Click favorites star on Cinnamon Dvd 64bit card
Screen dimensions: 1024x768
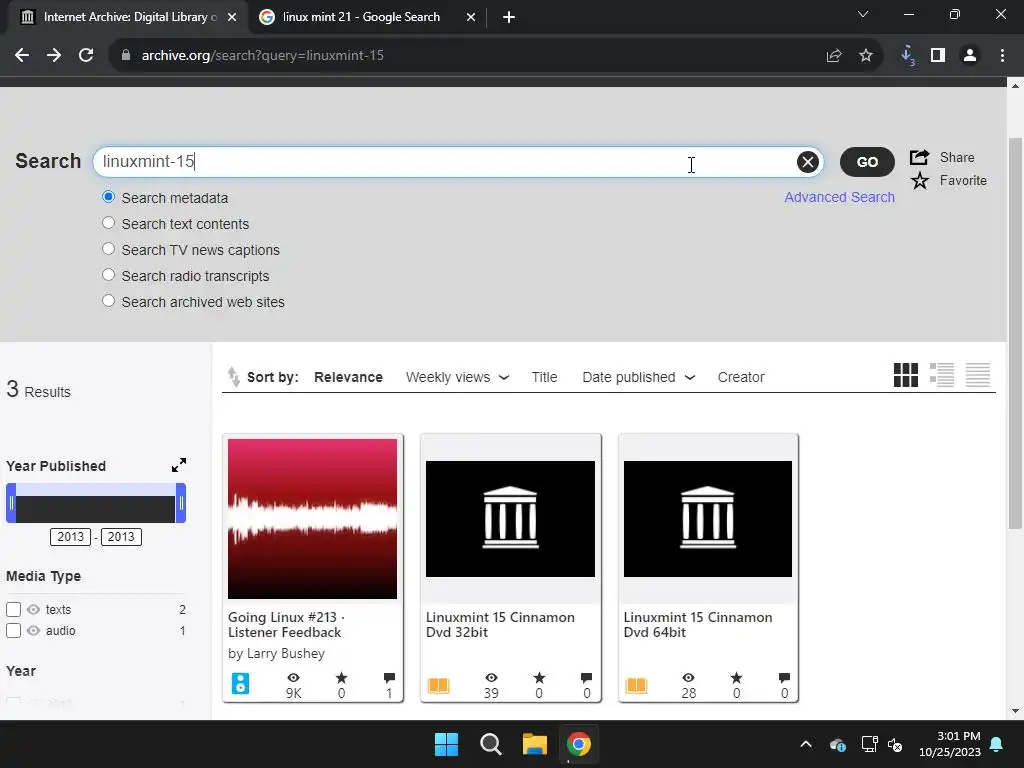[x=737, y=678]
